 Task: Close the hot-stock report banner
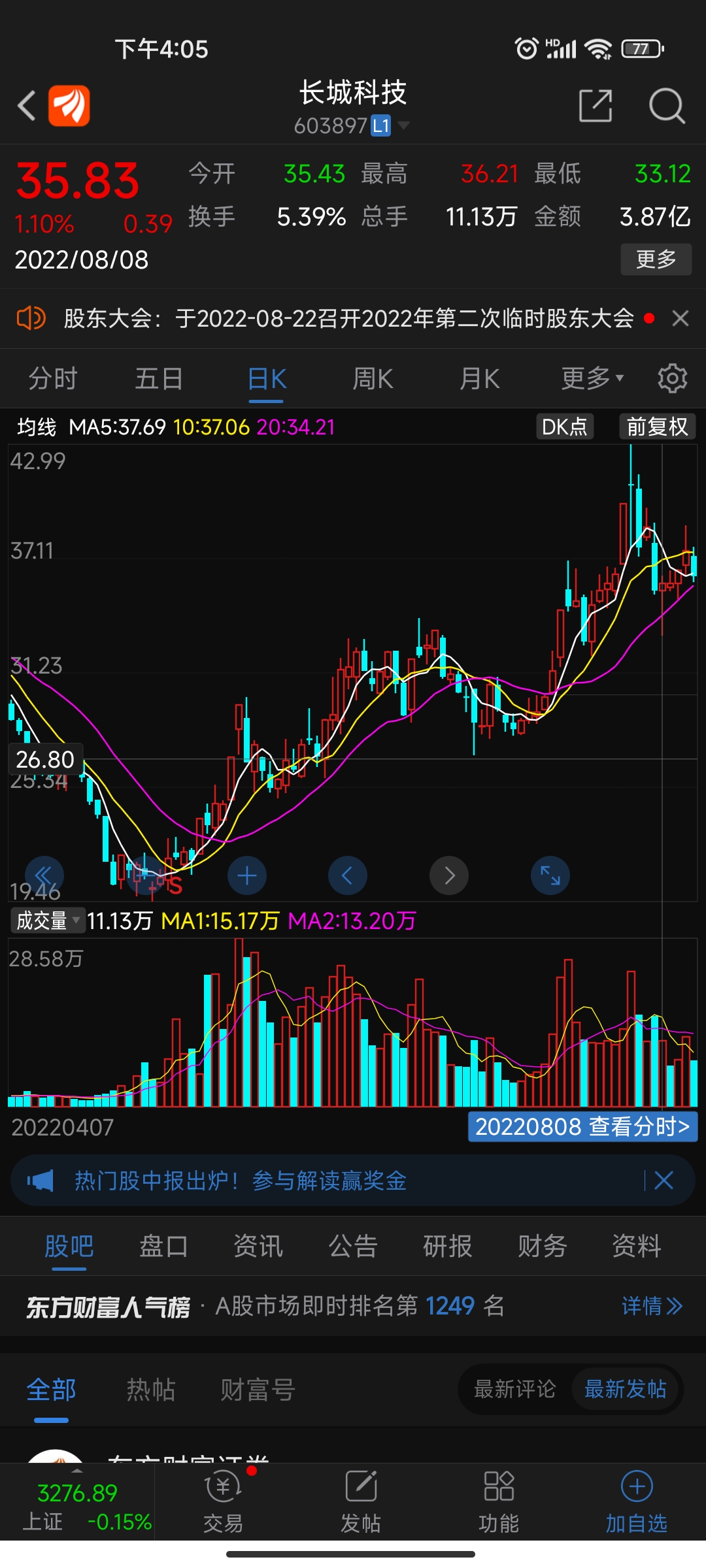point(664,1181)
